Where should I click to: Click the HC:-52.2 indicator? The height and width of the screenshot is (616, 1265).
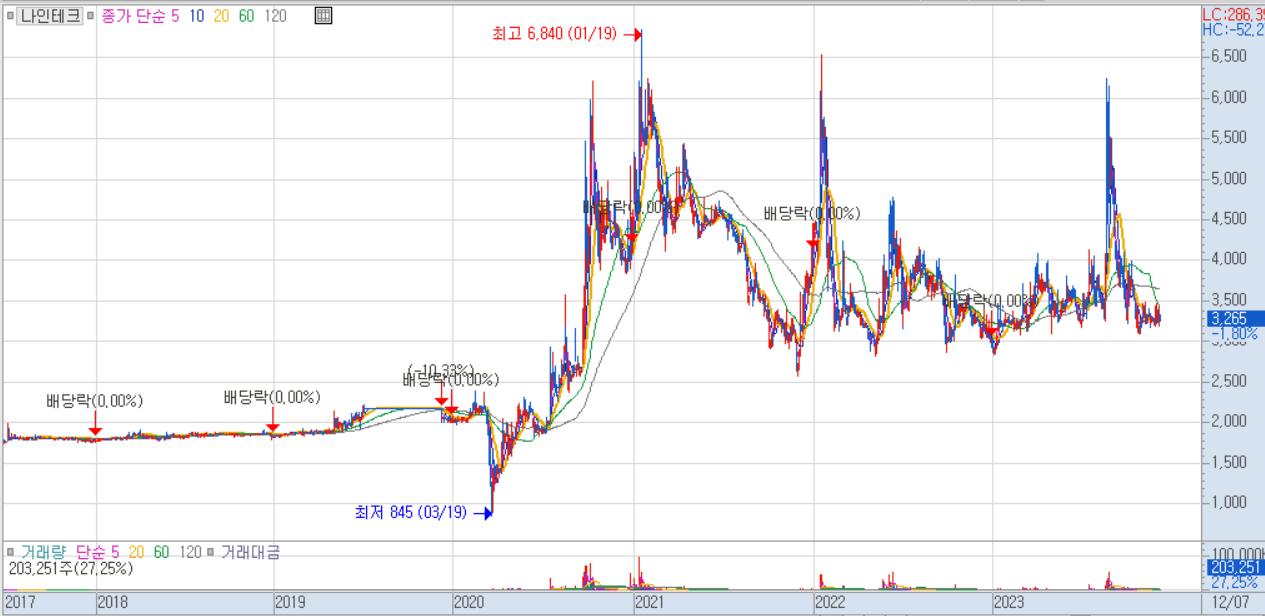click(x=1232, y=30)
